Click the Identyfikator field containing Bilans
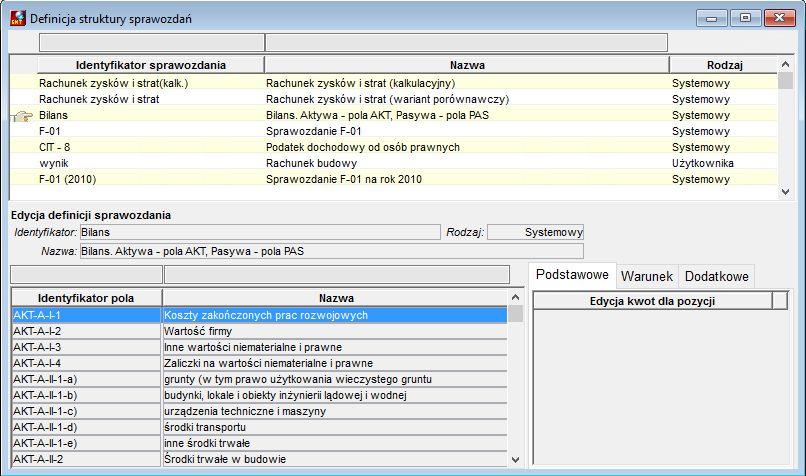The width and height of the screenshot is (806, 476). [x=260, y=232]
